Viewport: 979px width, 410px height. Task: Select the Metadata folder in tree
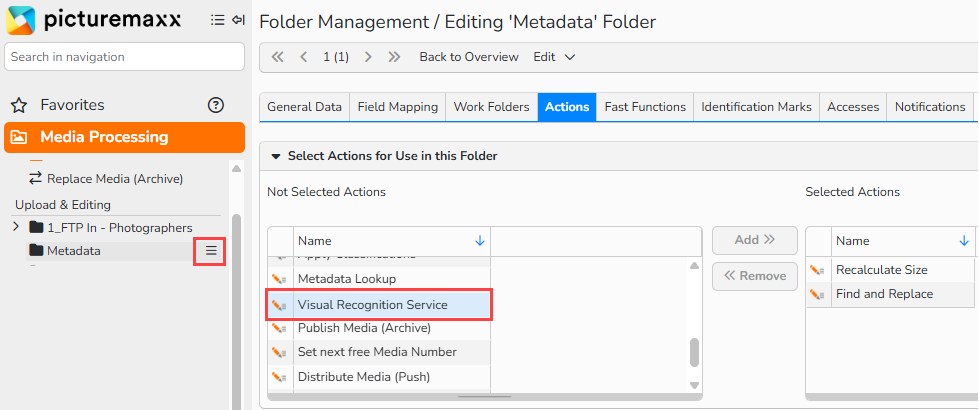74,251
